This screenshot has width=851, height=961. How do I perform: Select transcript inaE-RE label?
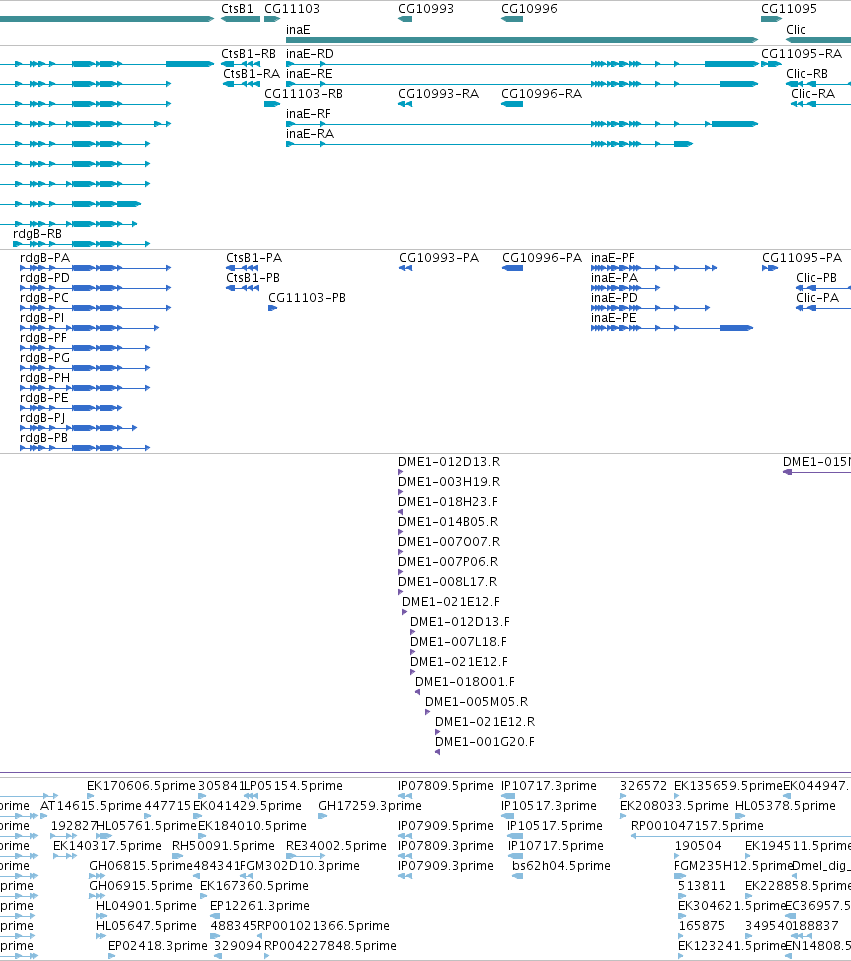(x=309, y=74)
